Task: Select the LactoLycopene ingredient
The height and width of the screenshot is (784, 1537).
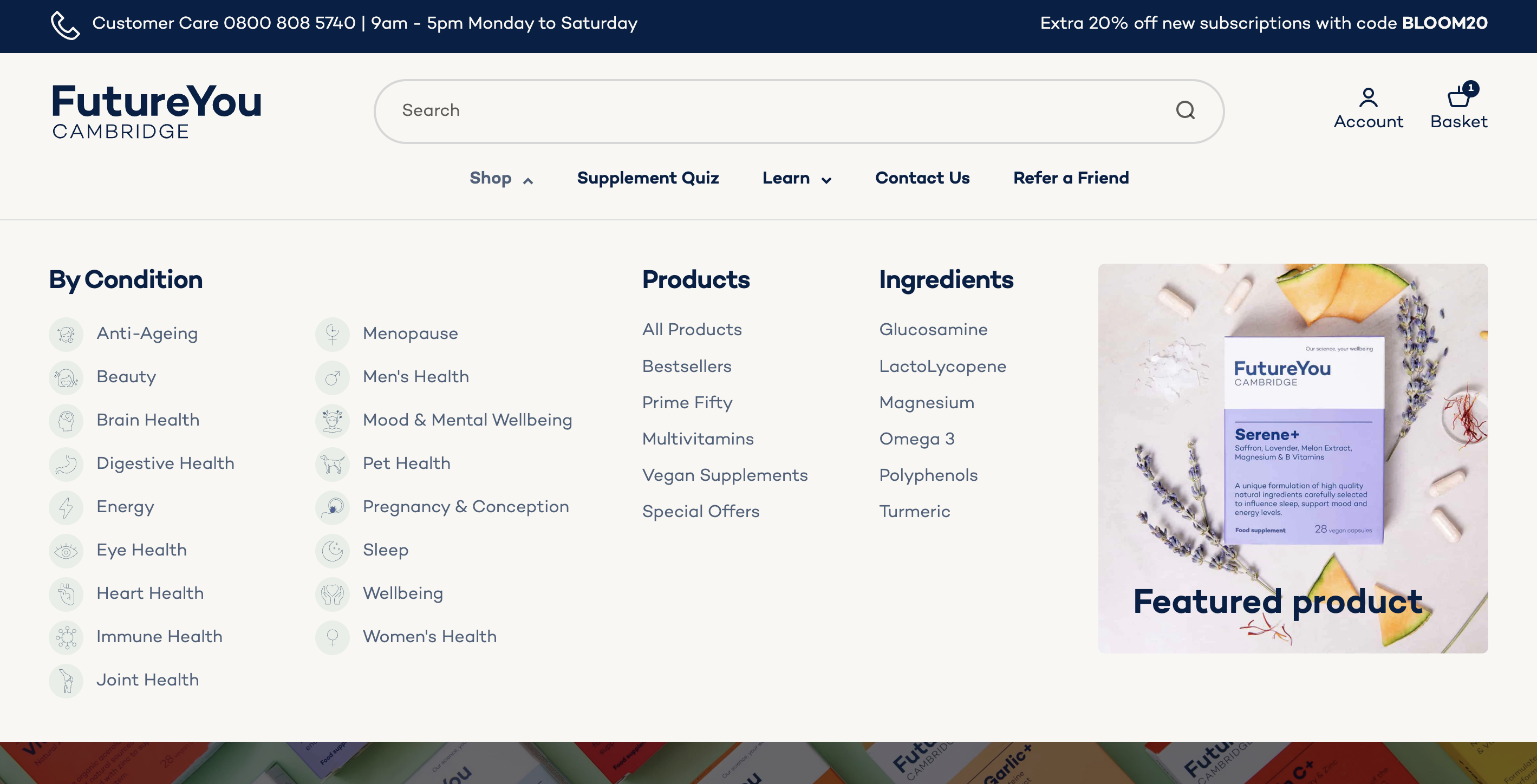Action: click(x=943, y=367)
